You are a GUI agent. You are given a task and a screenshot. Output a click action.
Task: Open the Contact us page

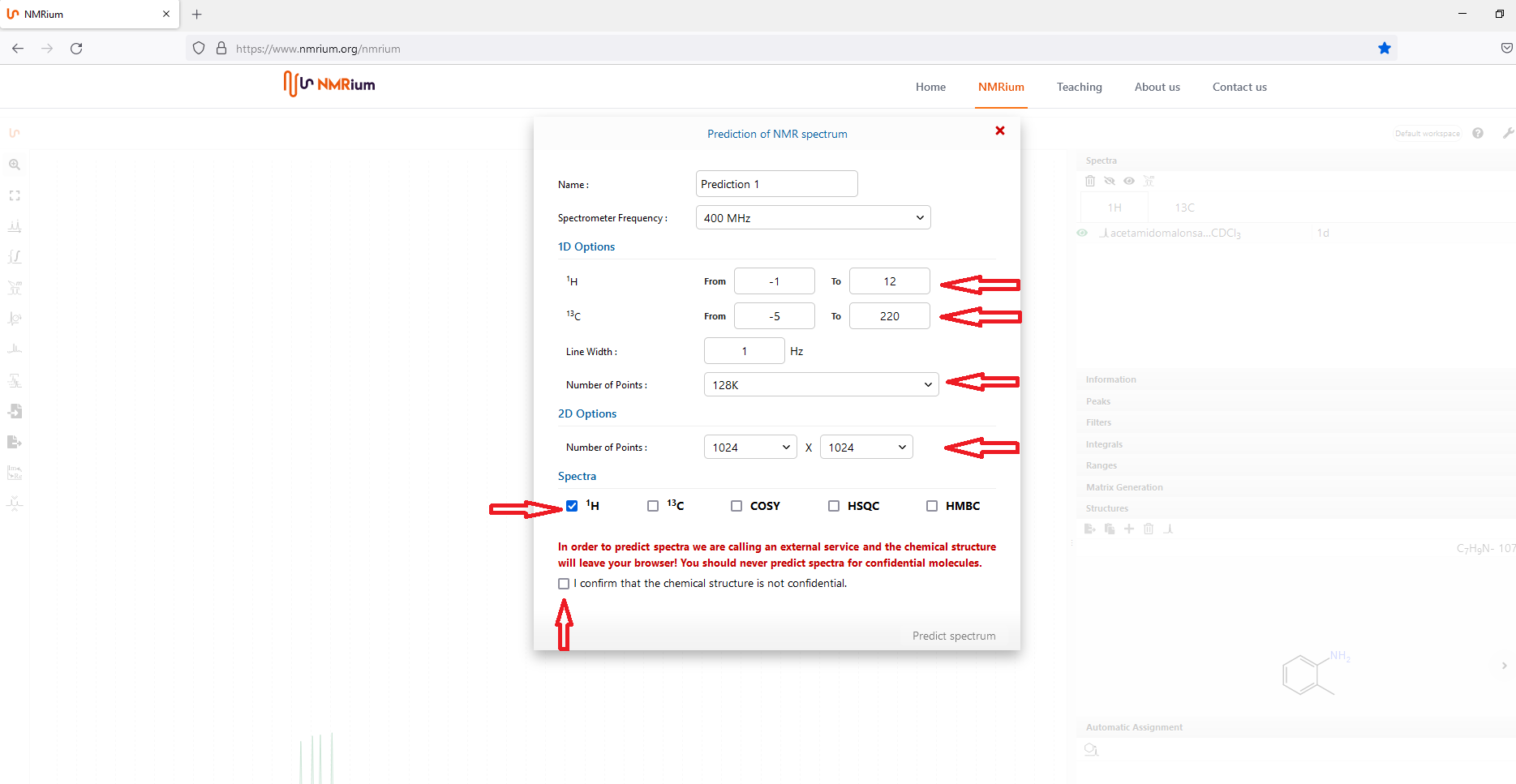[x=1239, y=87]
